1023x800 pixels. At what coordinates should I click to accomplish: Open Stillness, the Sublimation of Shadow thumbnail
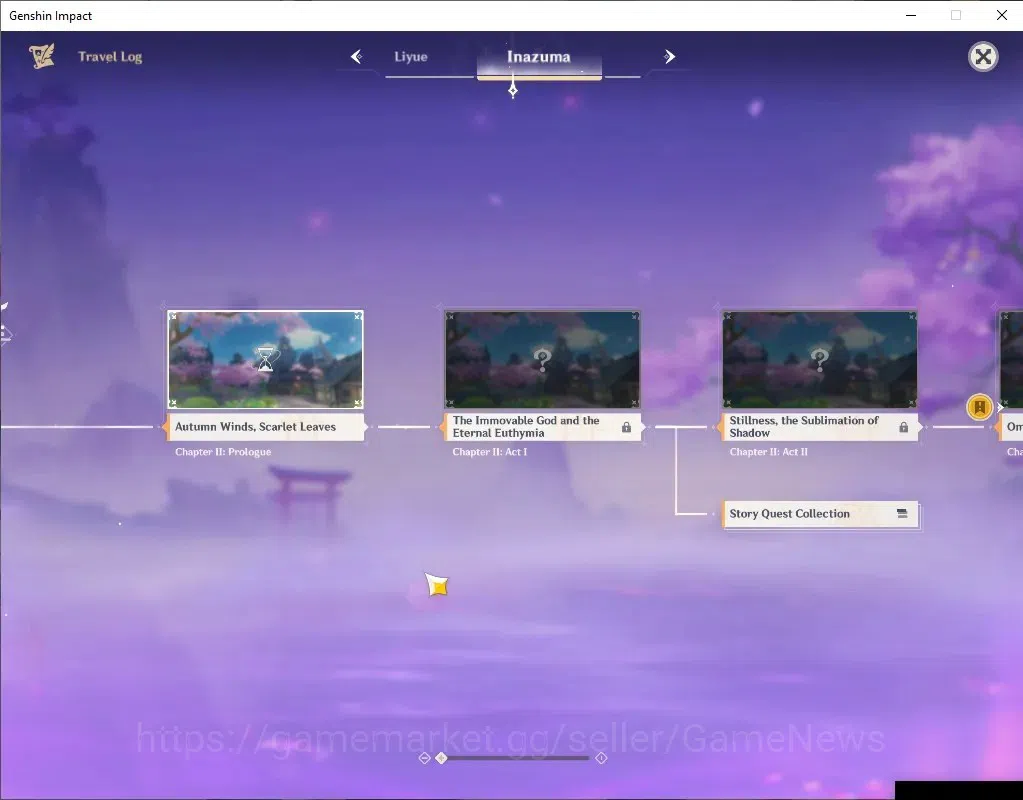click(819, 360)
